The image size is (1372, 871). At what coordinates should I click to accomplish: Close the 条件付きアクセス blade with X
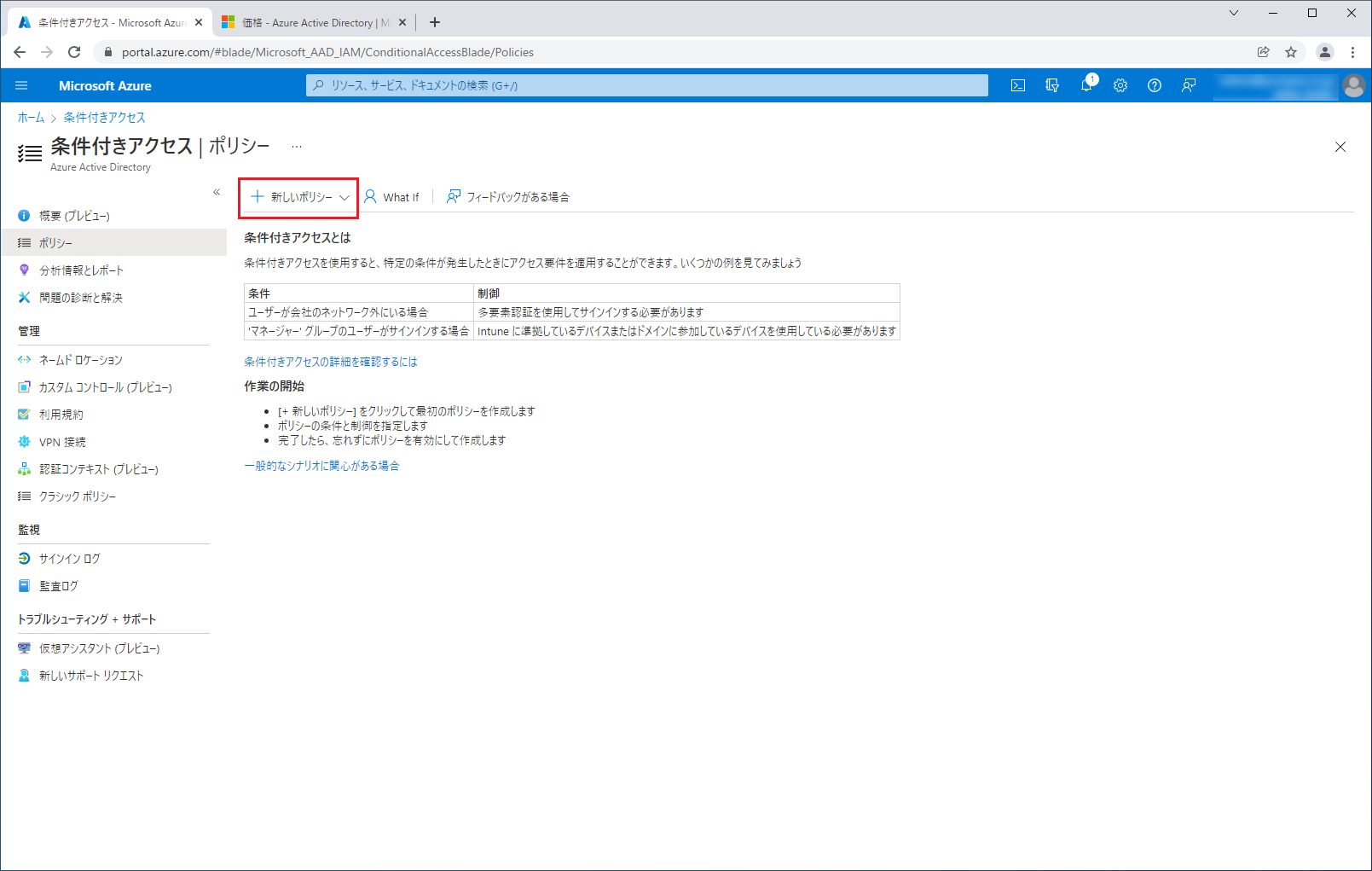pos(1340,147)
